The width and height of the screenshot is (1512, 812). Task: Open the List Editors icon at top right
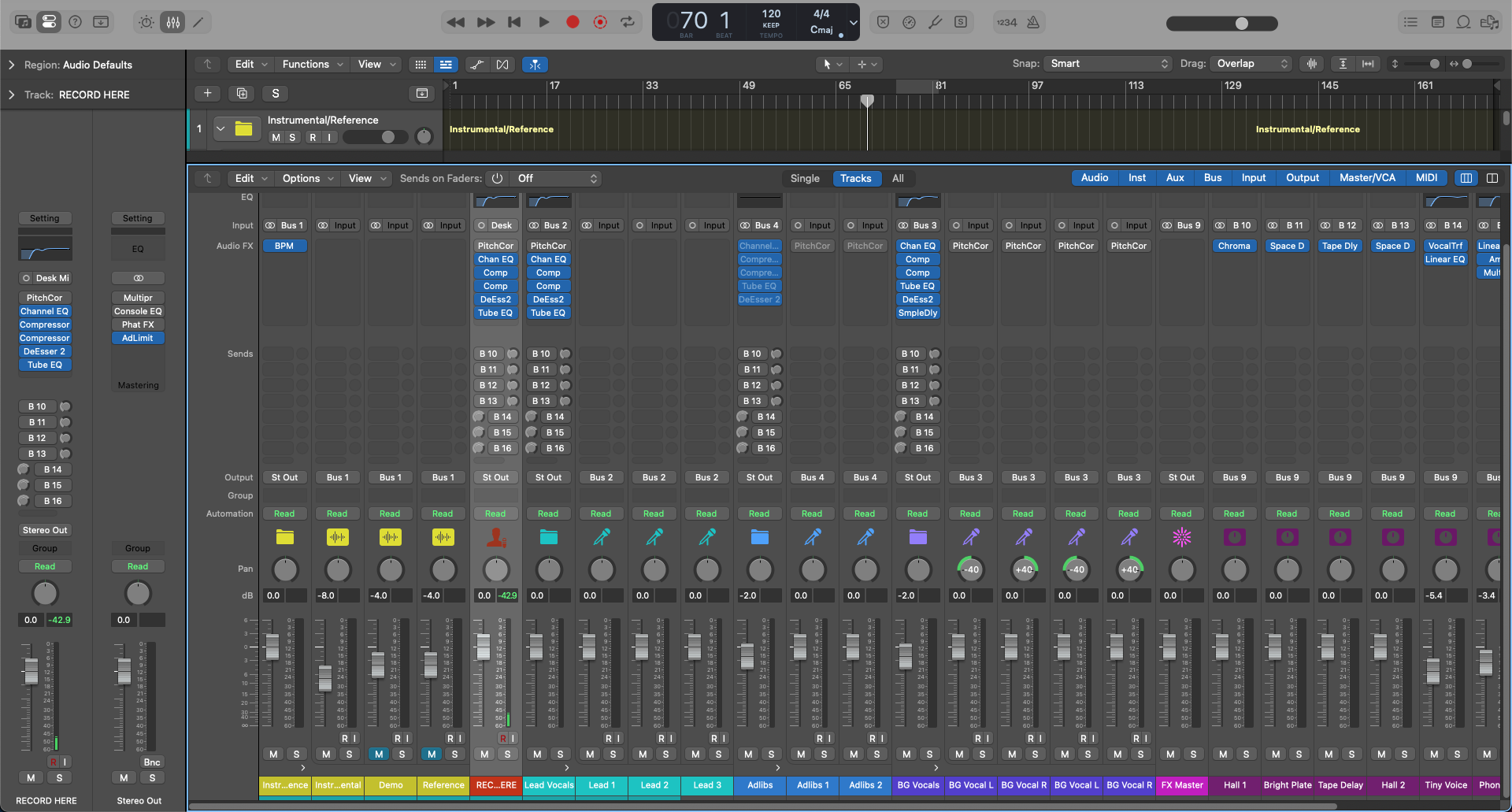(1410, 22)
